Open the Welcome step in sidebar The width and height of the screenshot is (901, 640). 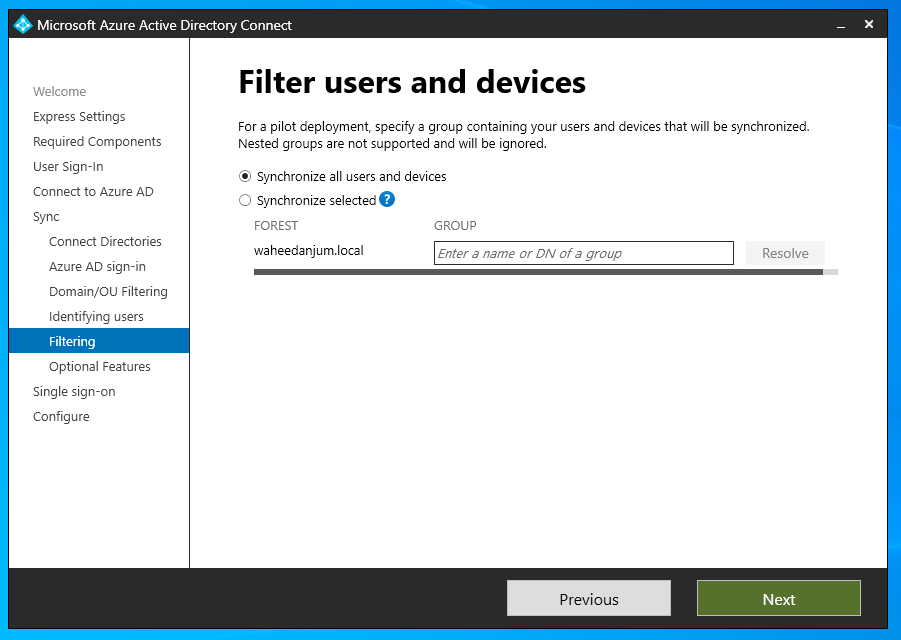click(59, 91)
